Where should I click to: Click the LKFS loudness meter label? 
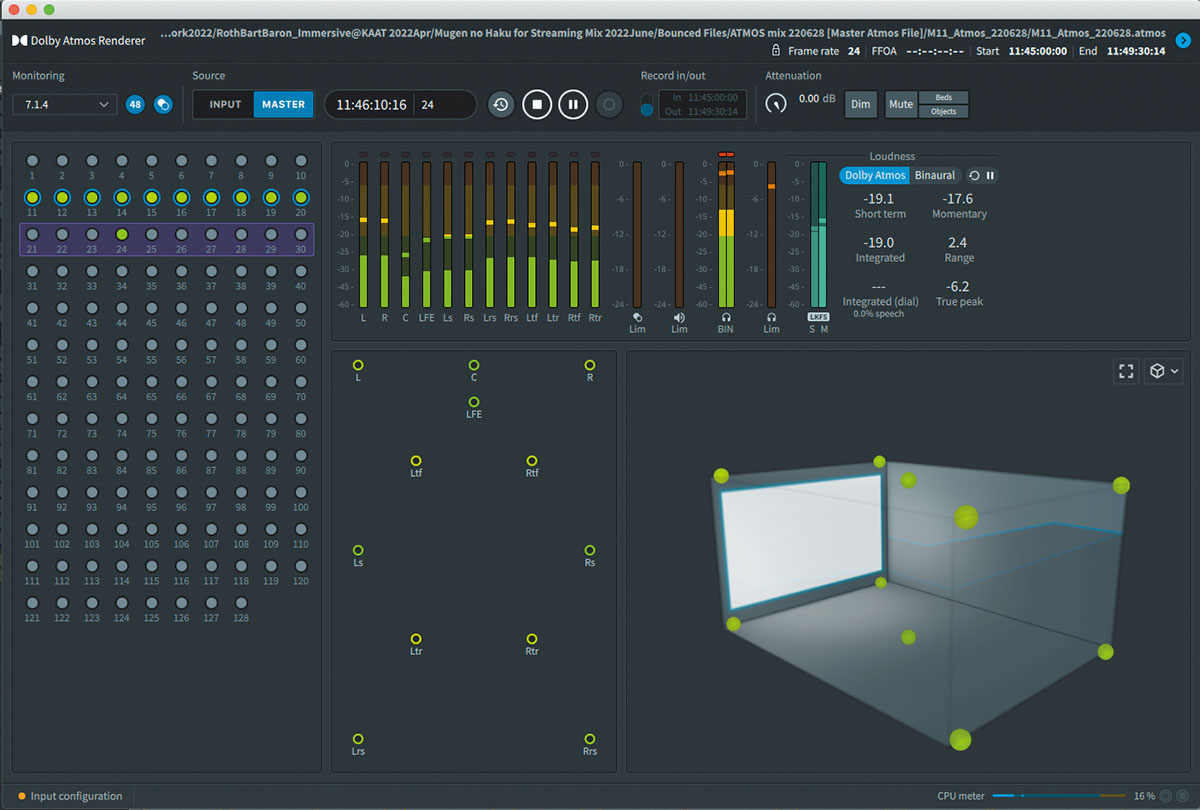818,317
